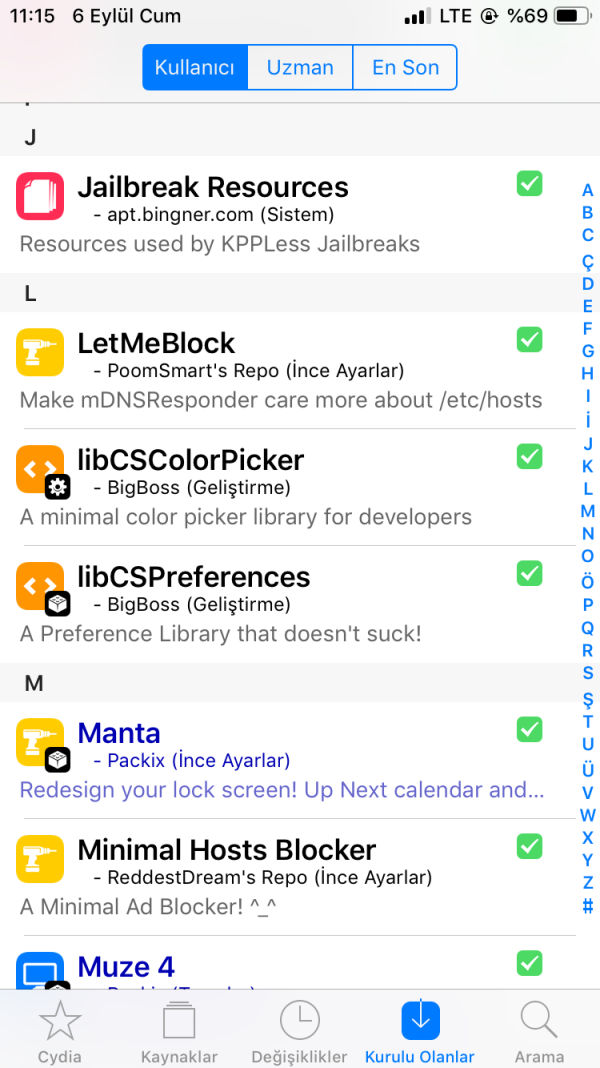Tap the Minimal Hosts Blocker drill icon

[40, 859]
